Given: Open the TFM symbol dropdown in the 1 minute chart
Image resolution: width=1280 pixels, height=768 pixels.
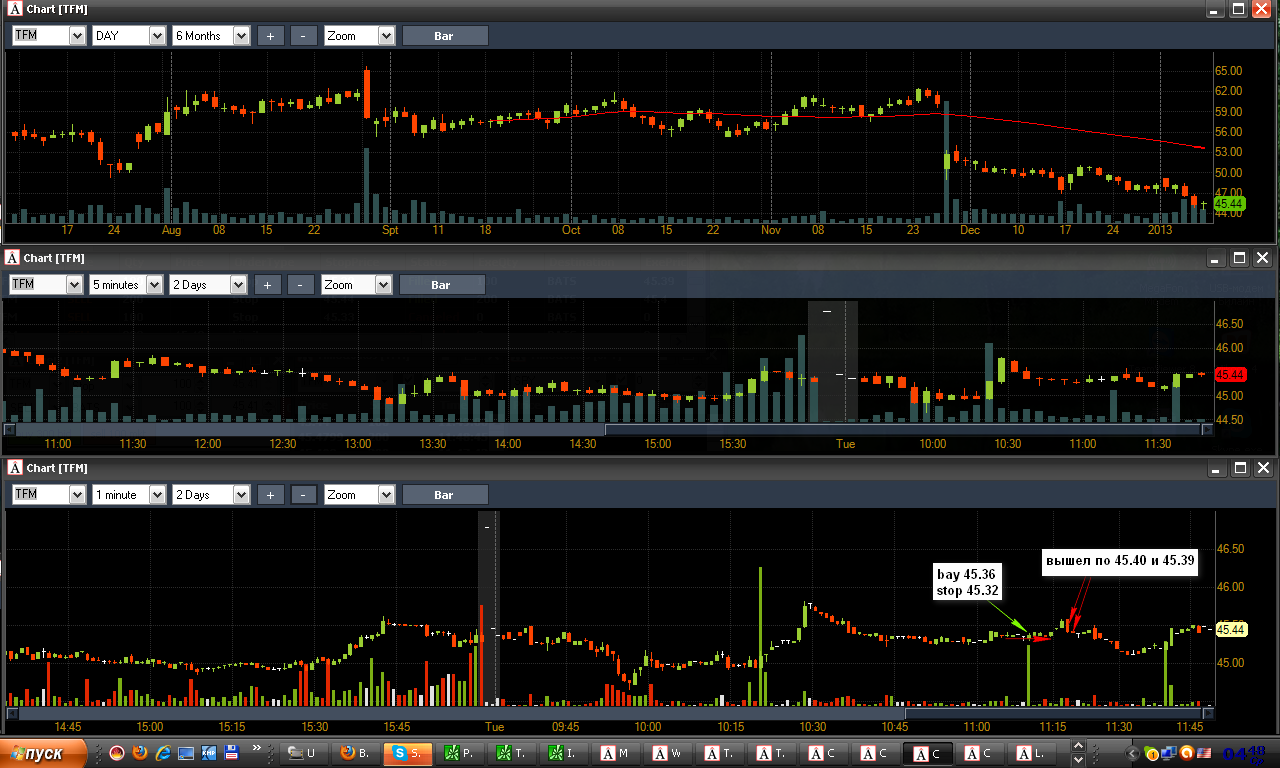Looking at the screenshot, I should point(49,495).
